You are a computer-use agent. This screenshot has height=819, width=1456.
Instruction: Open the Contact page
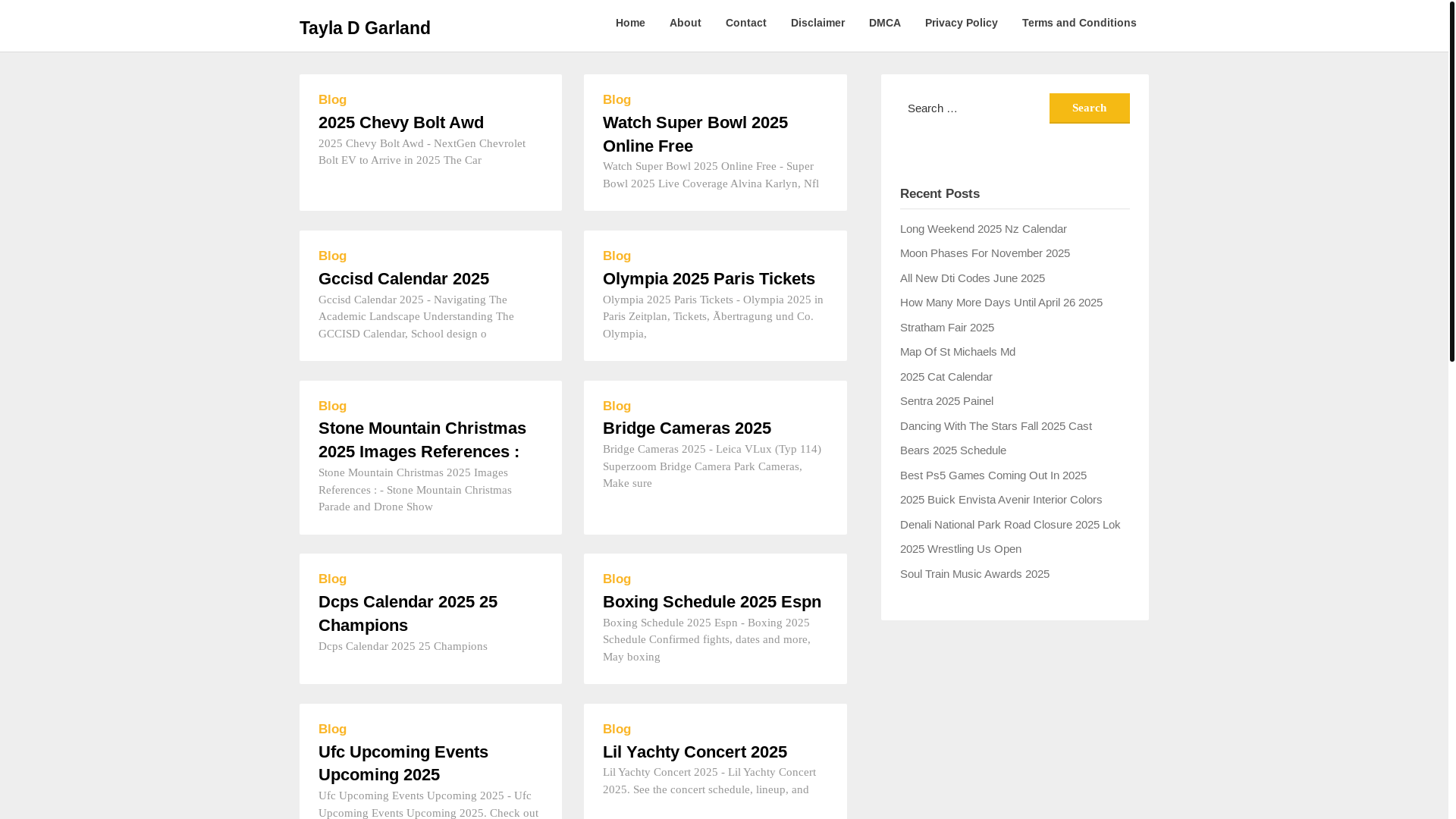click(745, 23)
